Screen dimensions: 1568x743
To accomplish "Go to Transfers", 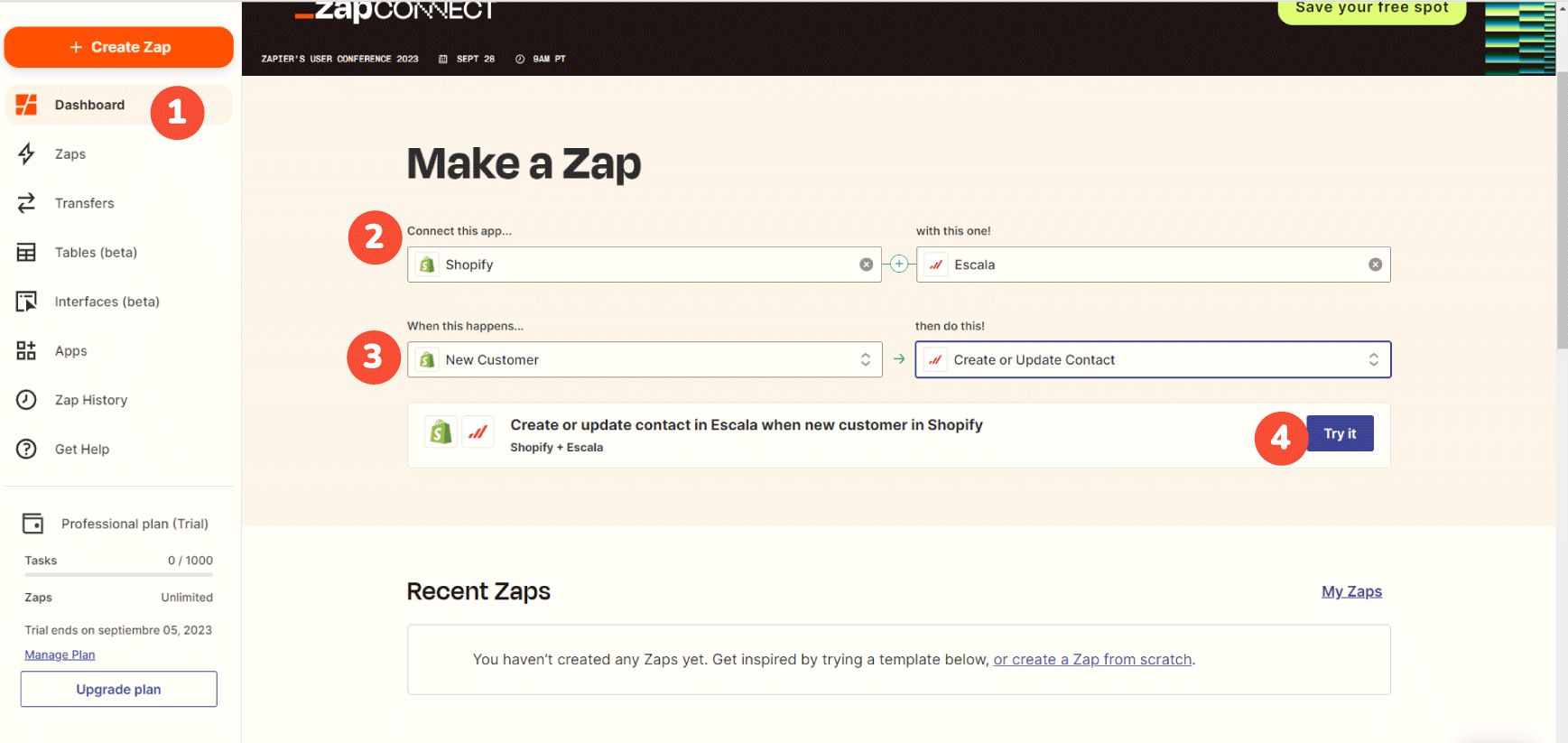I will 85,203.
